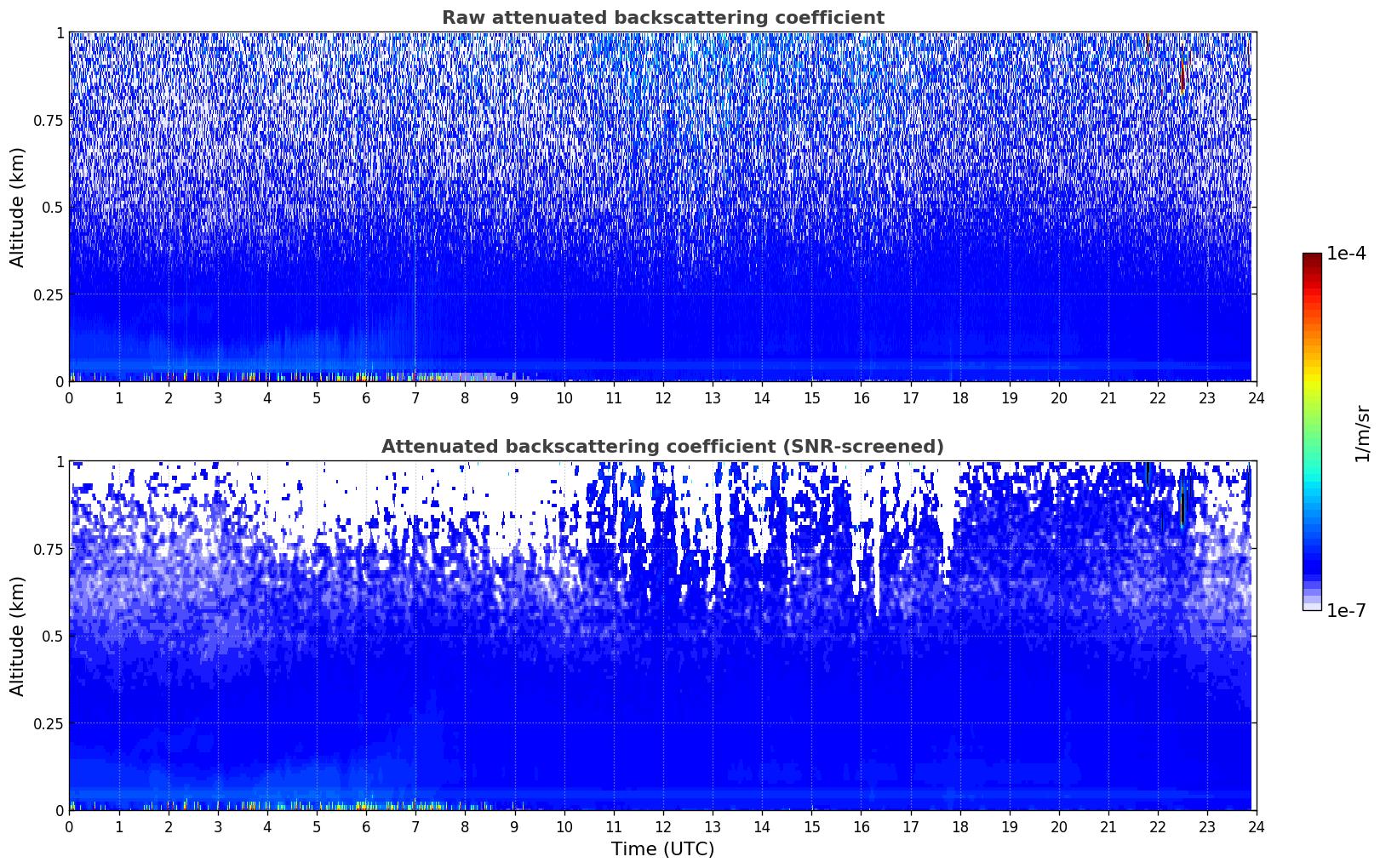
Task: Click hour tick '10' under the SNR-screened plot
Action: [564, 826]
